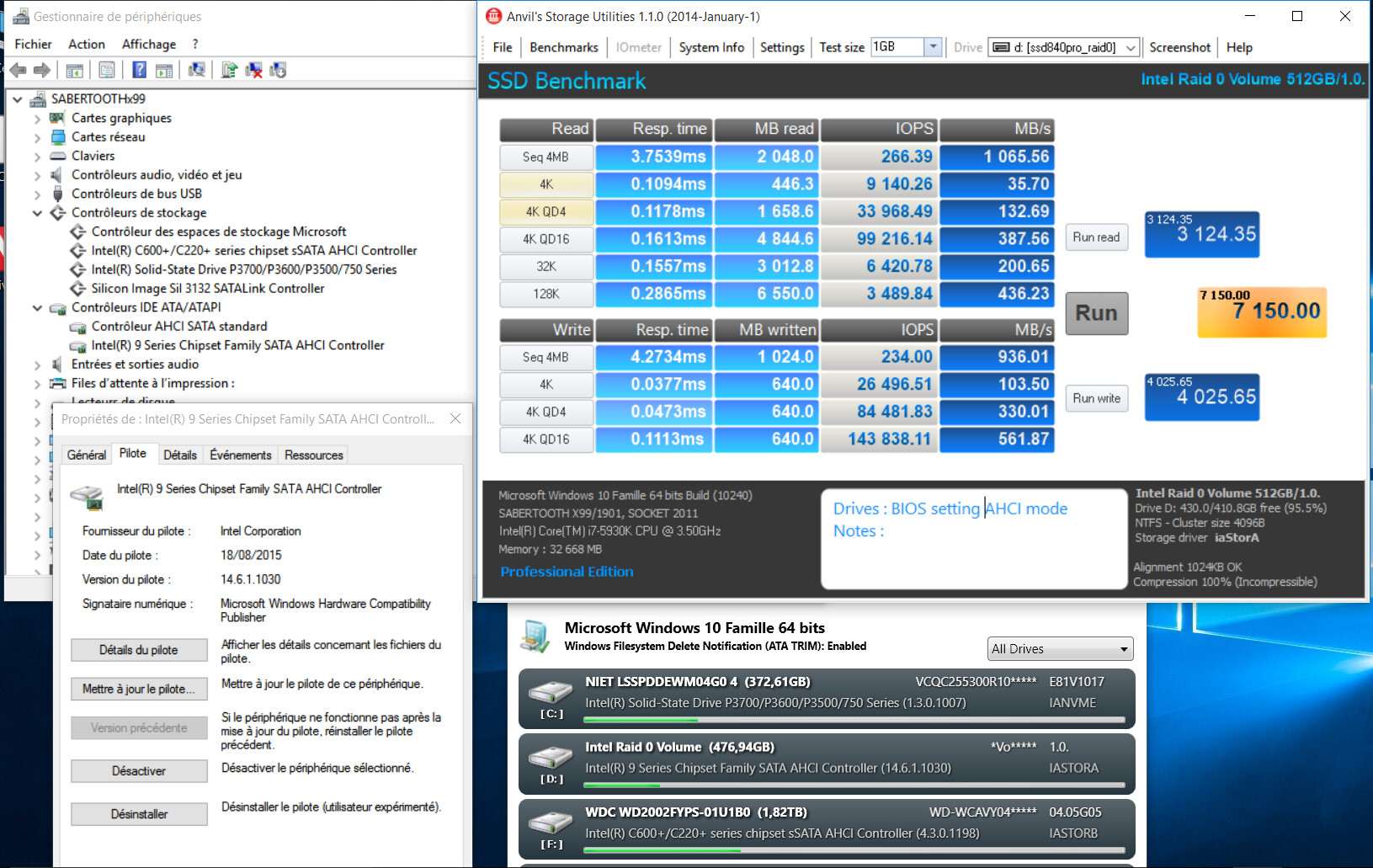Viewport: 1373px width, 868px height.
Task: Close the Intel SATA AHCI properties dialog
Action: [x=455, y=418]
